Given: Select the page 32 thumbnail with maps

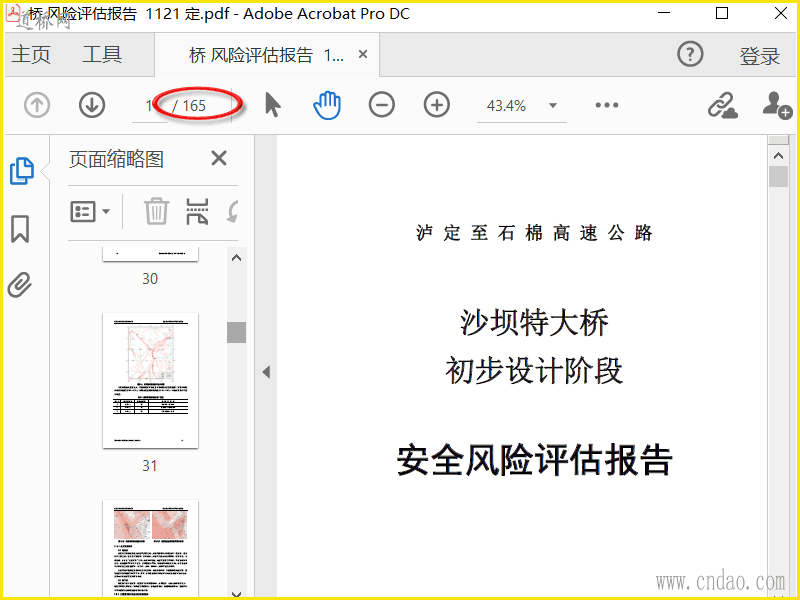Looking at the screenshot, I should click(x=151, y=547).
